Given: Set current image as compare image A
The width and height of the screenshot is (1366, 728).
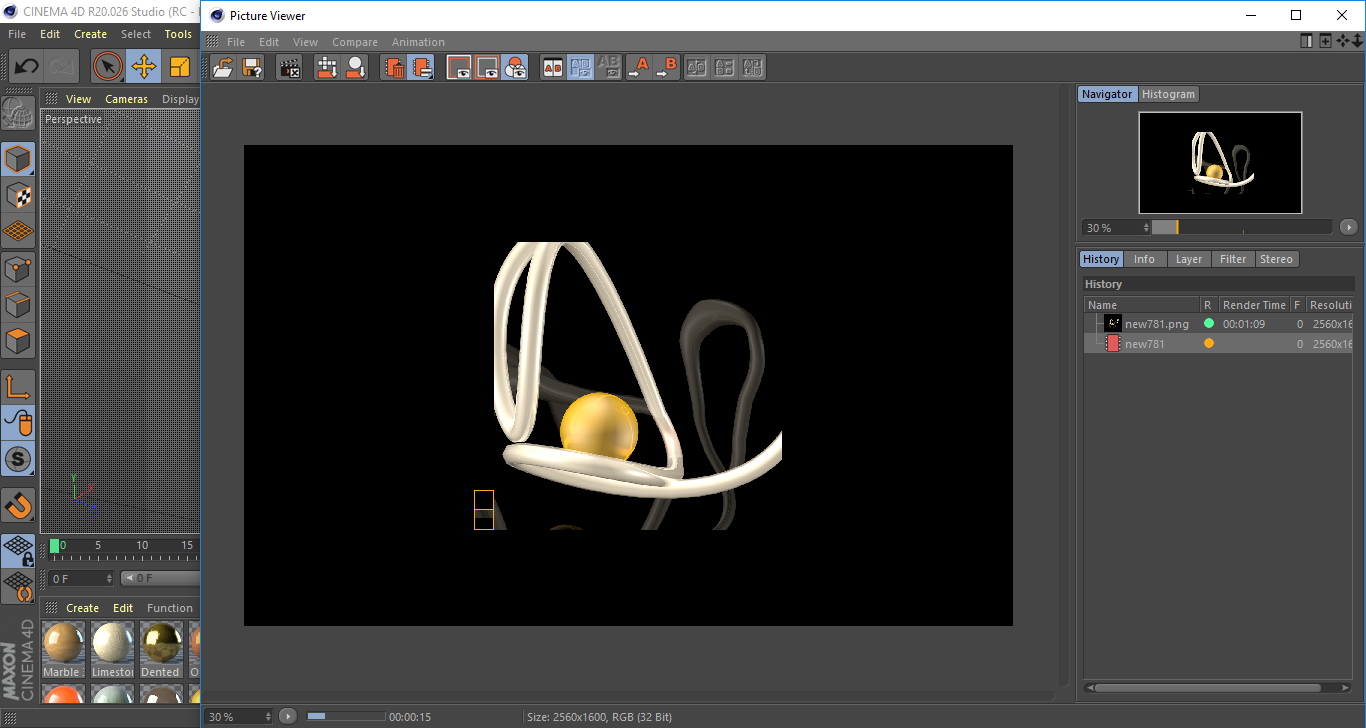Looking at the screenshot, I should pos(641,67).
